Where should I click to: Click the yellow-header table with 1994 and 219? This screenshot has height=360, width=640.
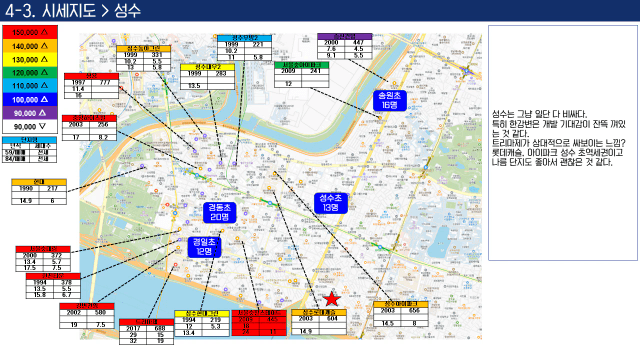pos(202,323)
